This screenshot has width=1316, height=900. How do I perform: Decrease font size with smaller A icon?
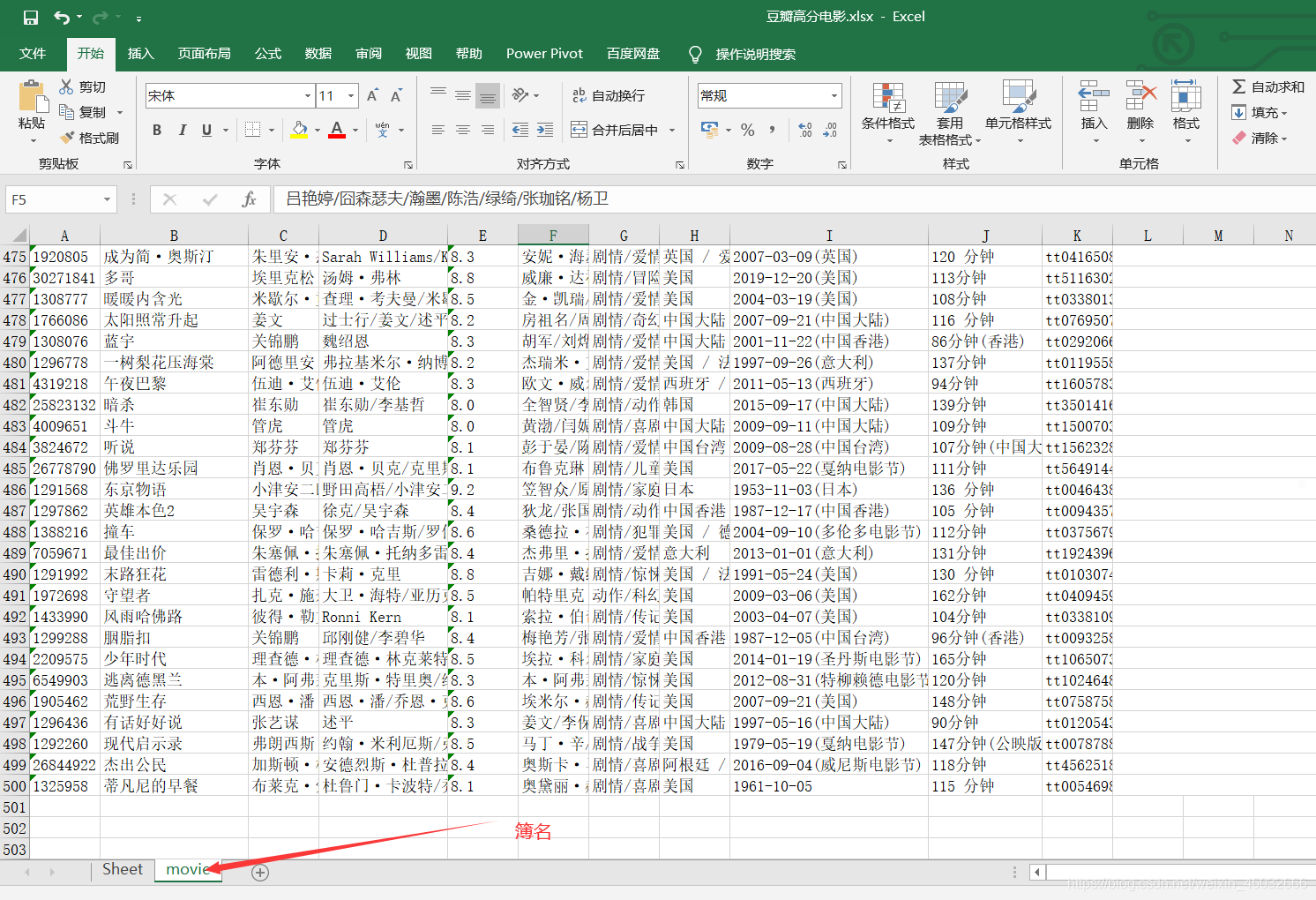[x=397, y=95]
